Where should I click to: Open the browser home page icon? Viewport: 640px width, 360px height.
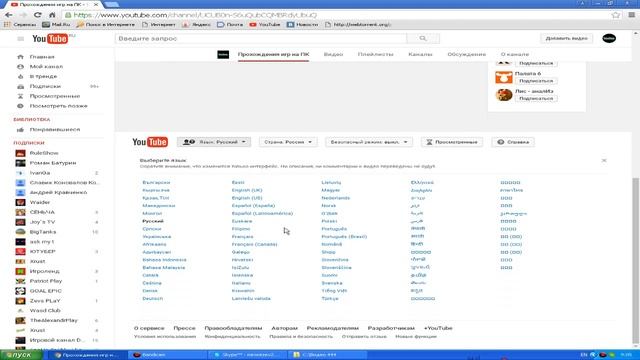(52, 15)
